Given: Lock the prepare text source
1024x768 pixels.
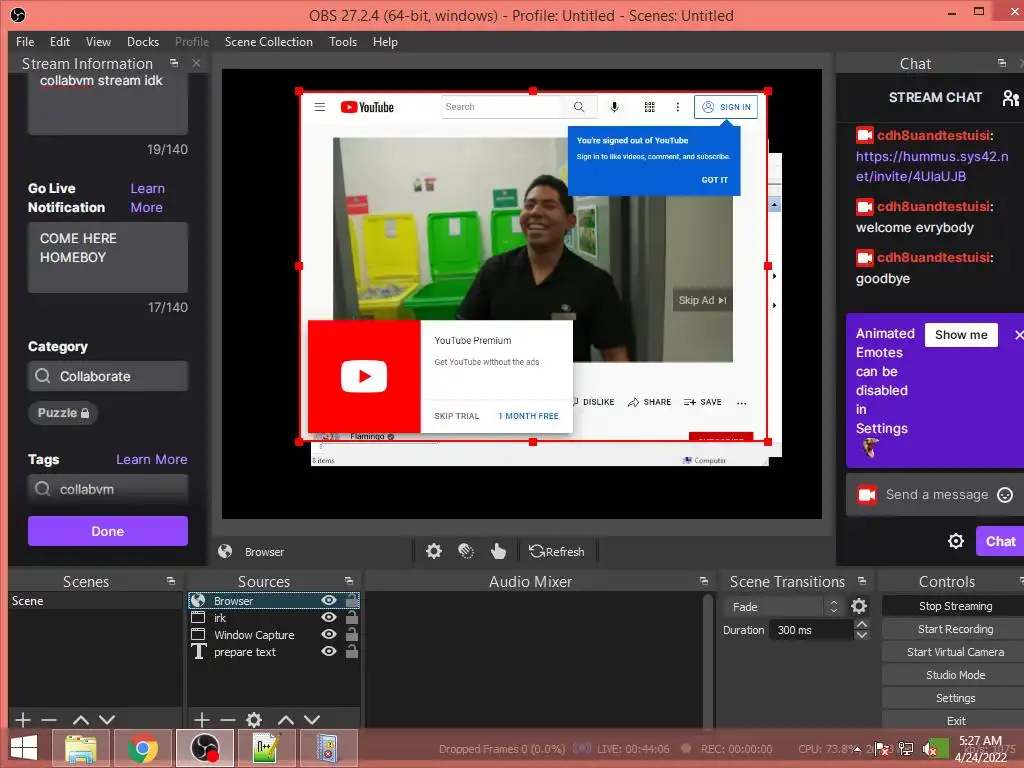Looking at the screenshot, I should pyautogui.click(x=351, y=651).
